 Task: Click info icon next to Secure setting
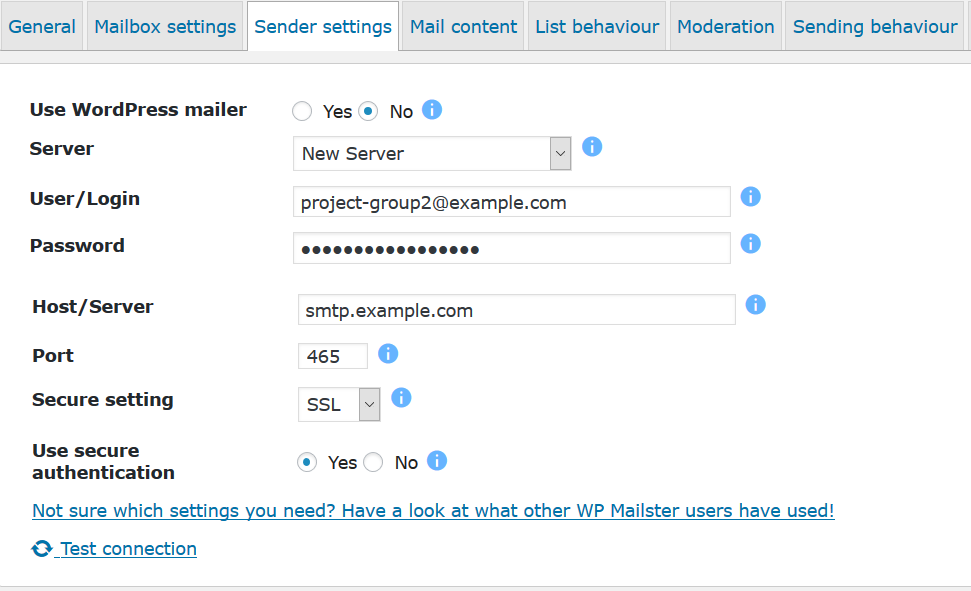tap(401, 398)
